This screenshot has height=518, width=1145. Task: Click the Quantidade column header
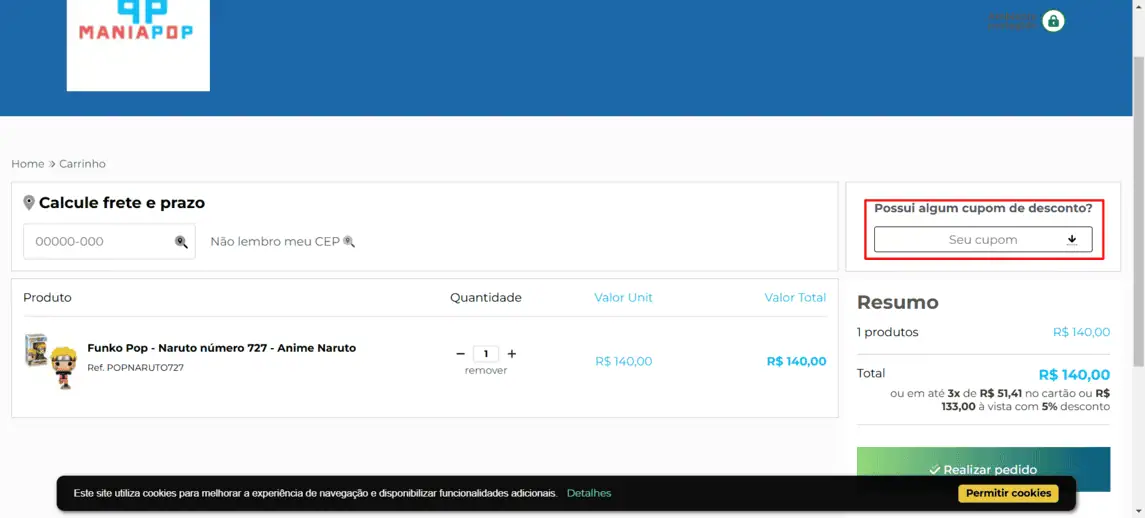click(486, 297)
